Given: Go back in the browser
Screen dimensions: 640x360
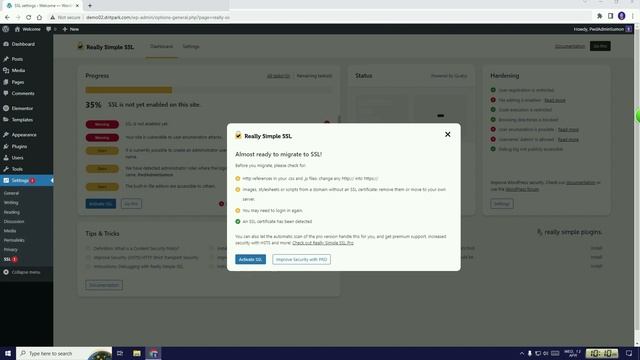Looking at the screenshot, I should (7, 17).
